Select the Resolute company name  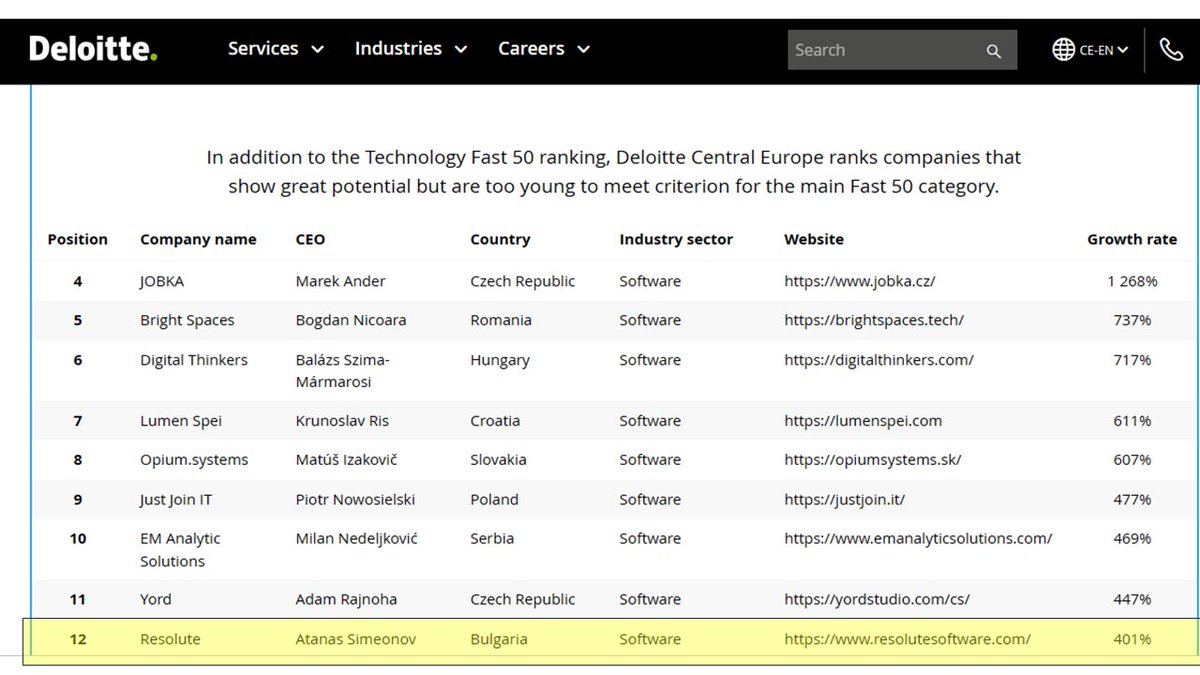pyautogui.click(x=170, y=639)
